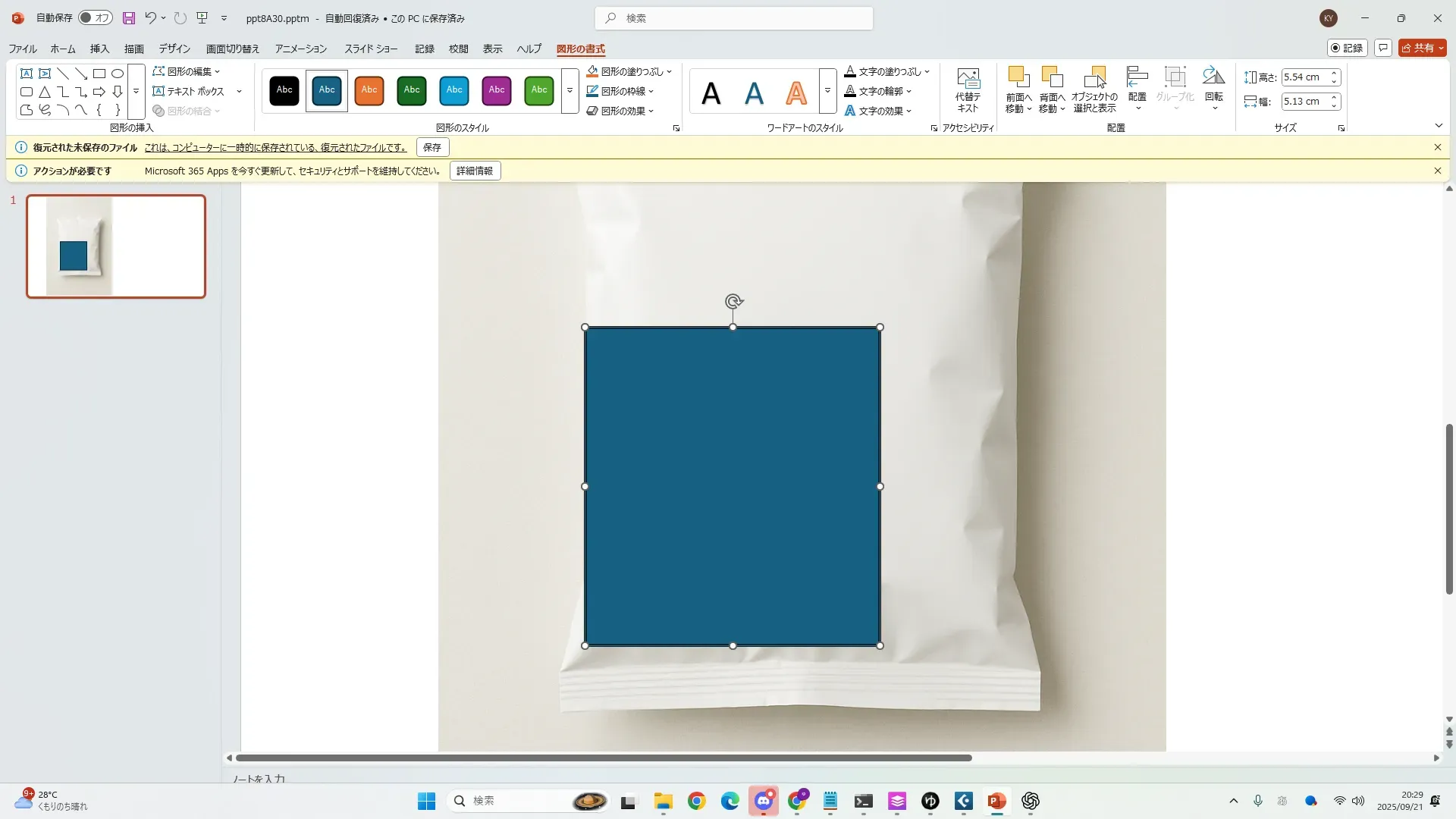Screen dimensions: 1456x819
Task: Click the Undo icon
Action: (x=150, y=18)
